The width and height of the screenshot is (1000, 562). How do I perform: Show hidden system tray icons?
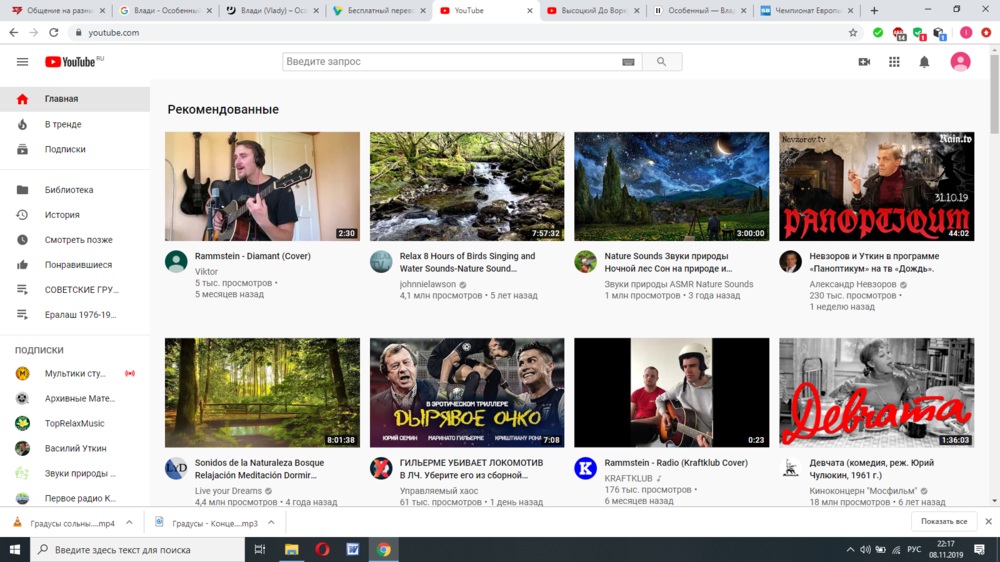point(850,549)
